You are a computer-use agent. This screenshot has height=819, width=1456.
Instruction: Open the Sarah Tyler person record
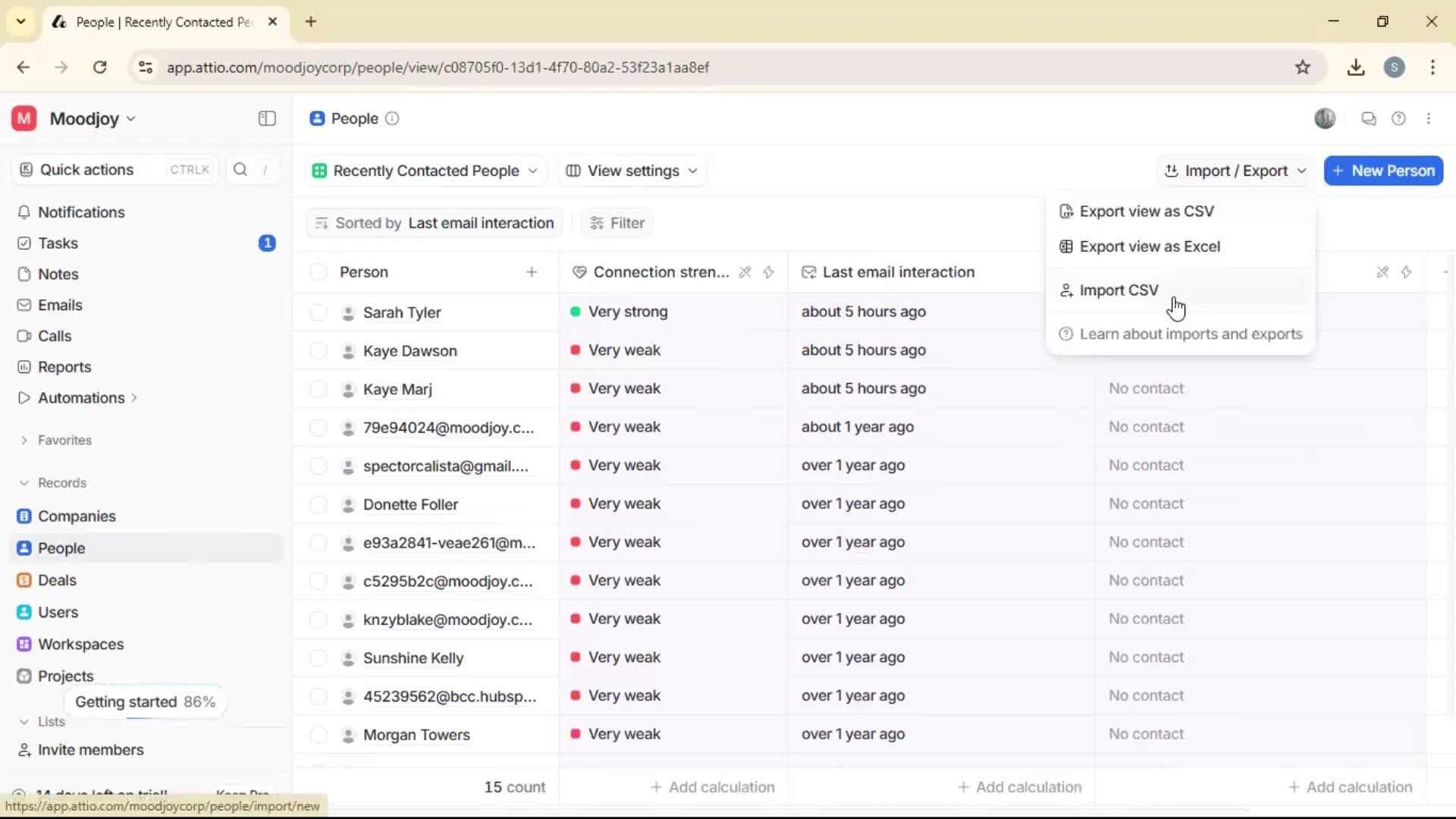tap(401, 313)
